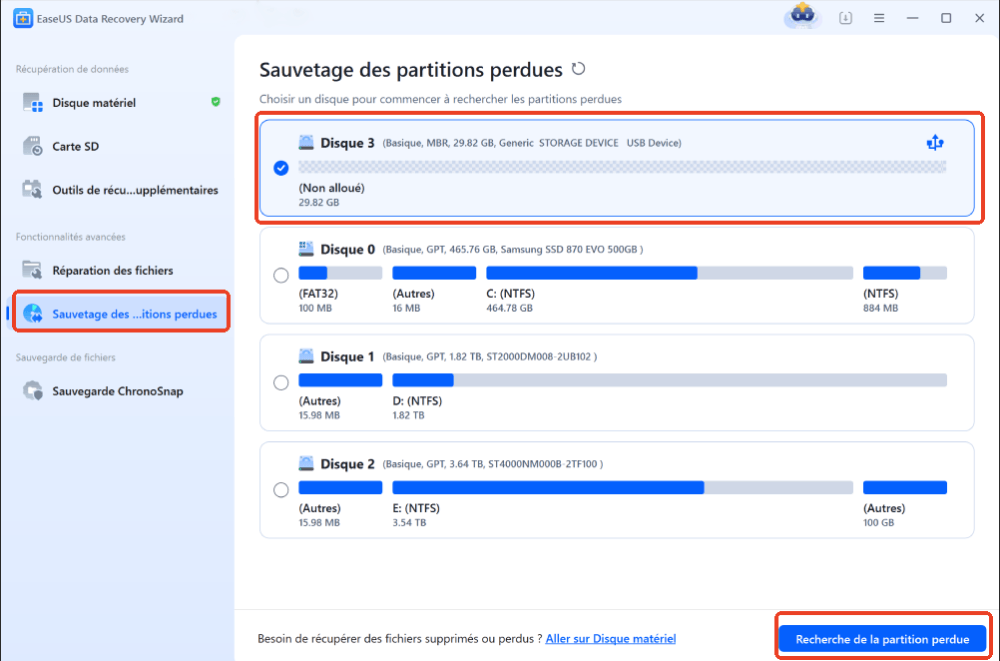This screenshot has width=1000, height=661.
Task: Click the Disque 0 SSD drive icon
Action: click(x=306, y=249)
